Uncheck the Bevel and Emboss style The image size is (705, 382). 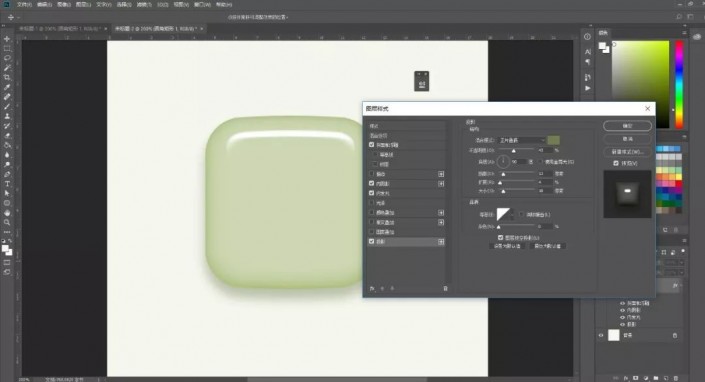tap(371, 145)
